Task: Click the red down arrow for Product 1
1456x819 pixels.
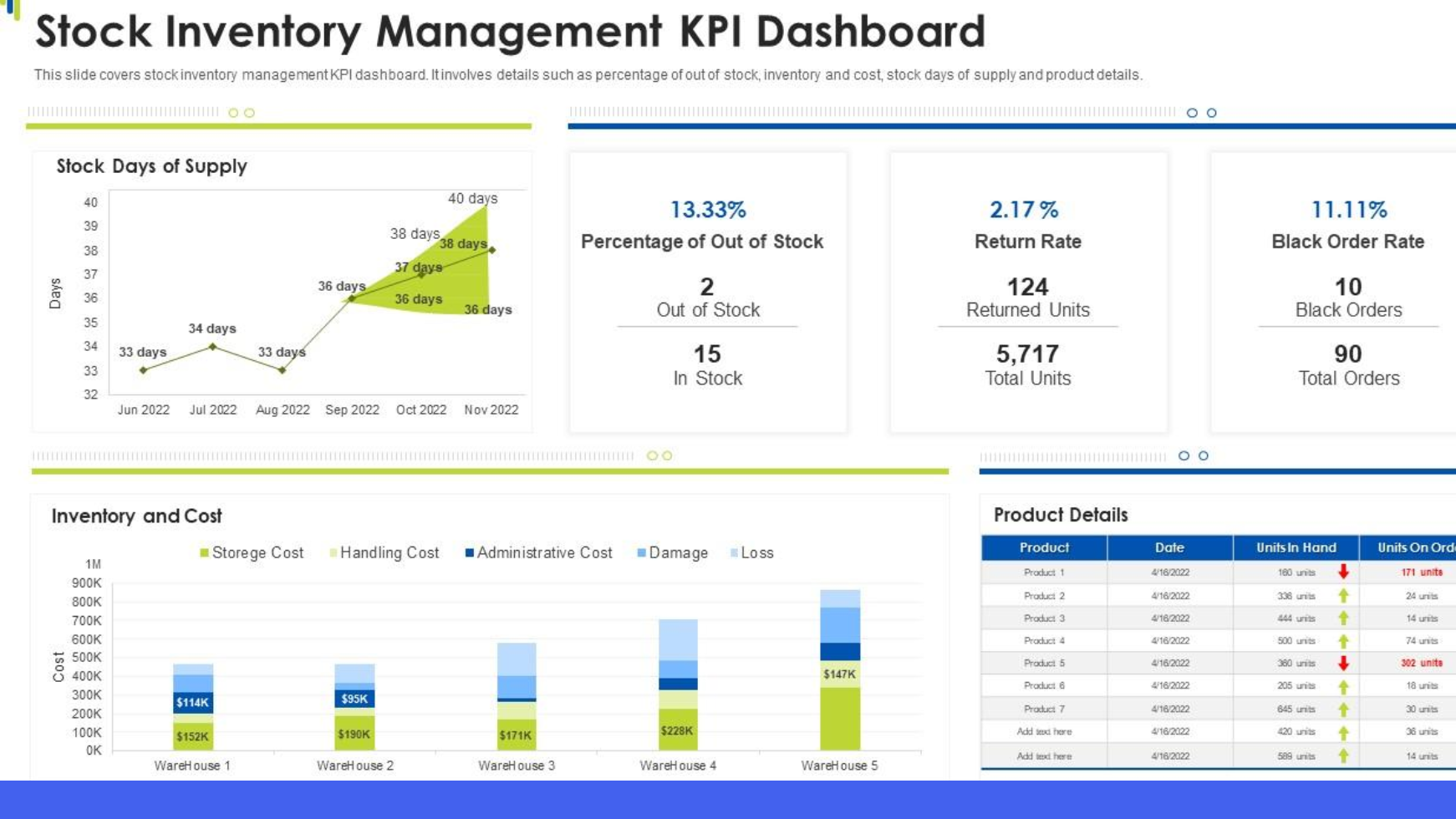Action: [x=1343, y=572]
